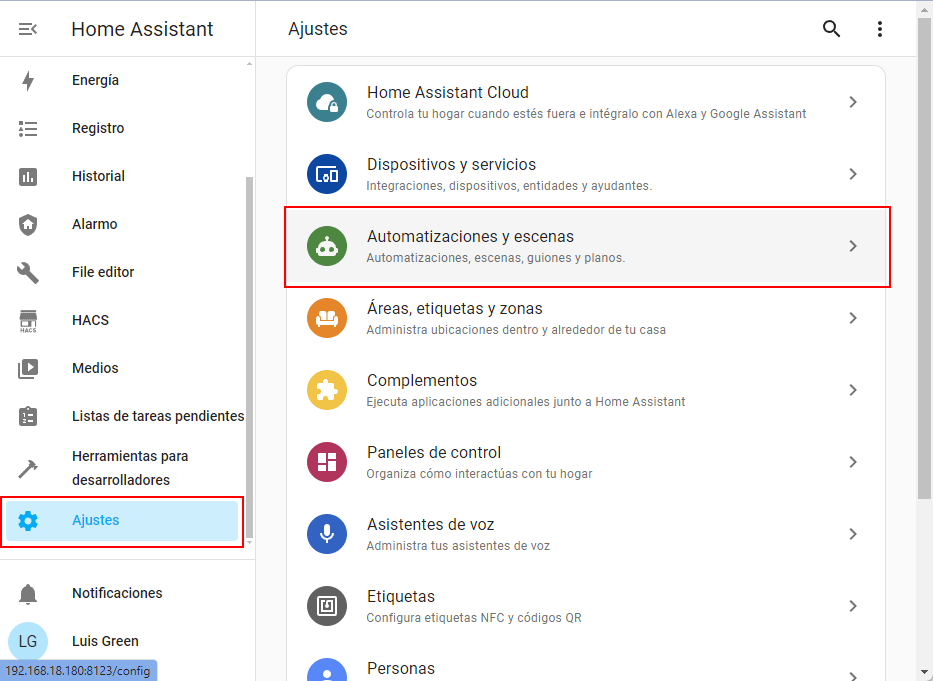
Task: Open Historial in the sidebar
Action: click(98, 176)
